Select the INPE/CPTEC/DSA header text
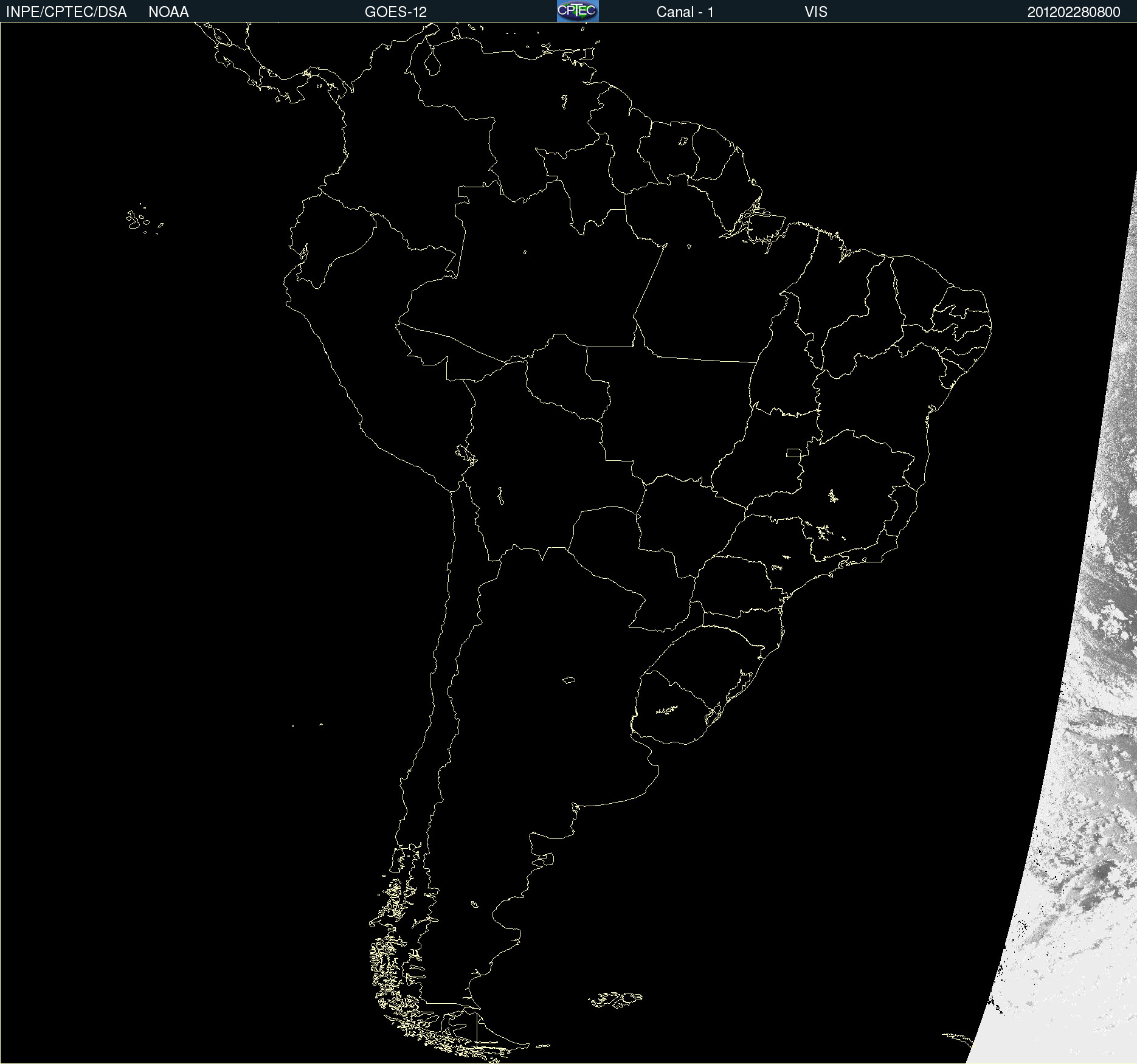The height and width of the screenshot is (1064, 1137). click(66, 12)
